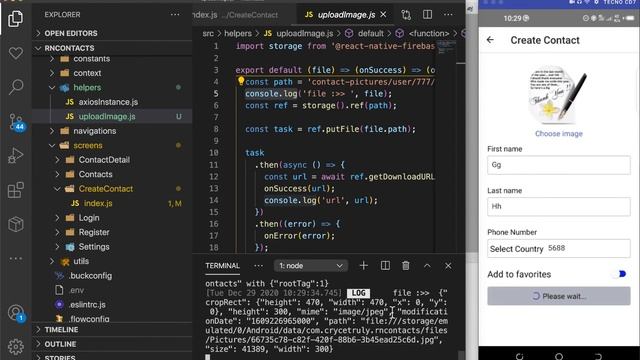This screenshot has width=640, height=360.
Task: Select the TERMINAL panel tab
Action: [x=222, y=266]
